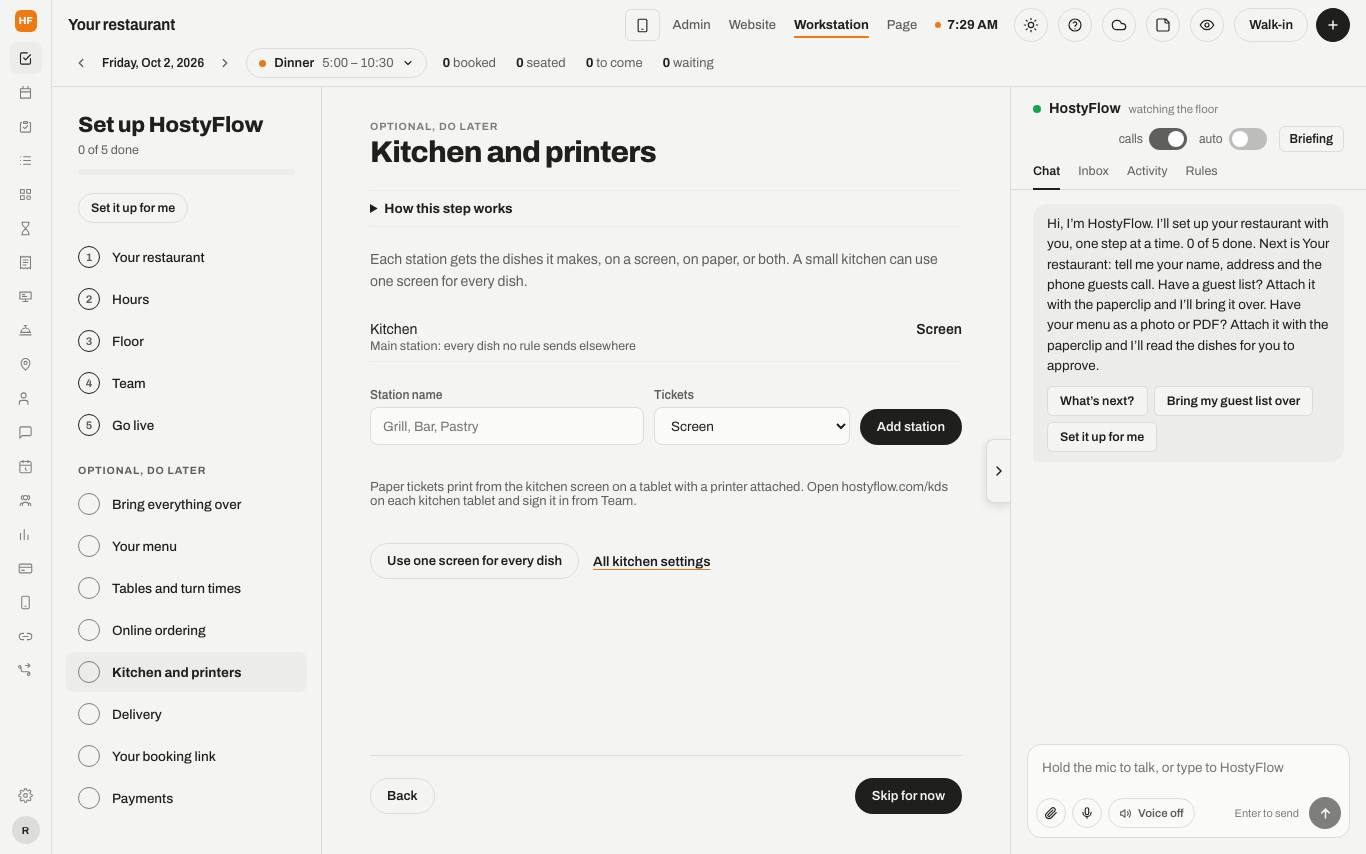Screen dimensions: 1366x854
Task: Go to next day with right chevron
Action: pos(225,63)
